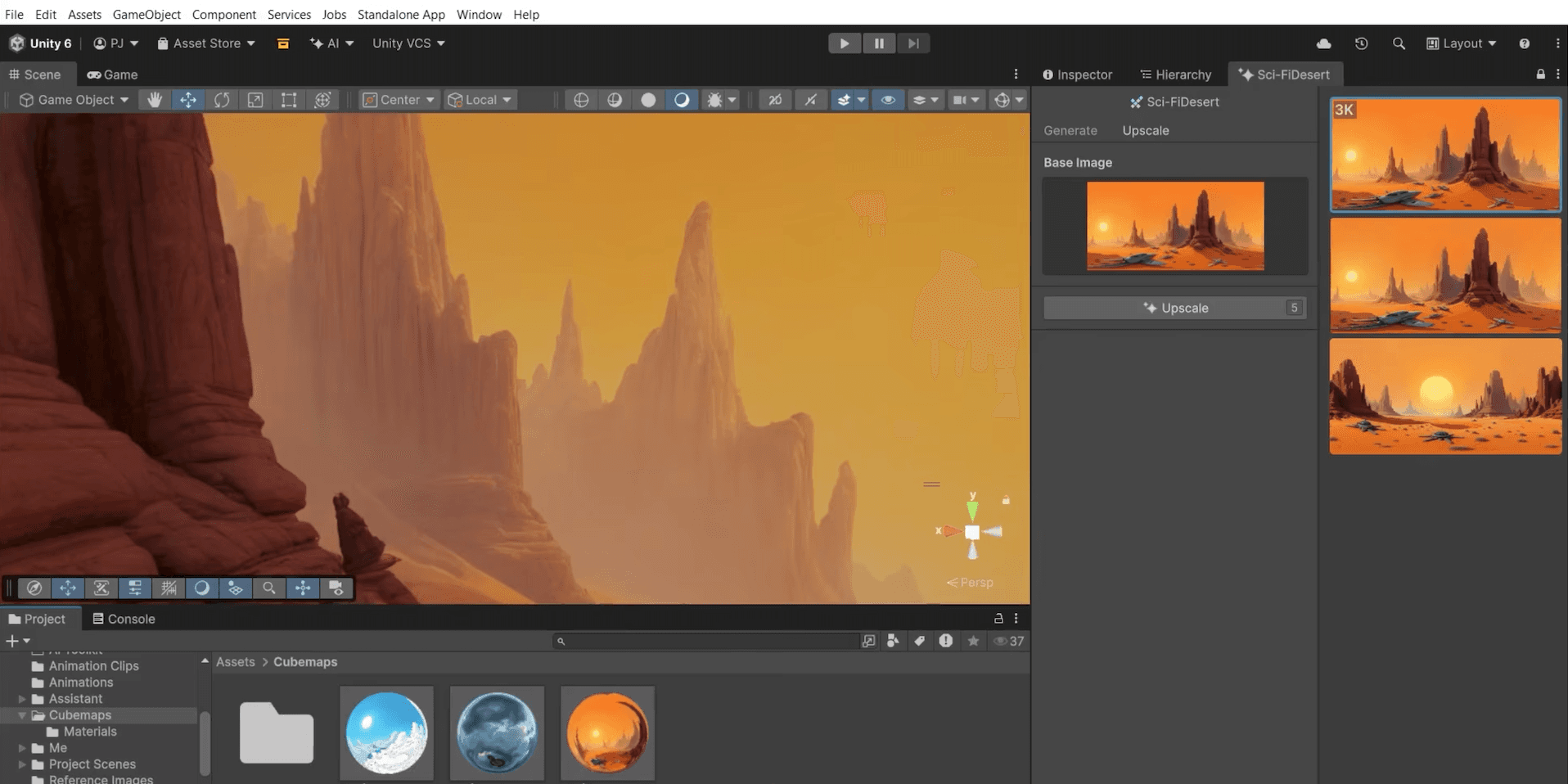Open the Layout dropdown
Viewport: 1568px width, 784px height.
[x=1461, y=43]
